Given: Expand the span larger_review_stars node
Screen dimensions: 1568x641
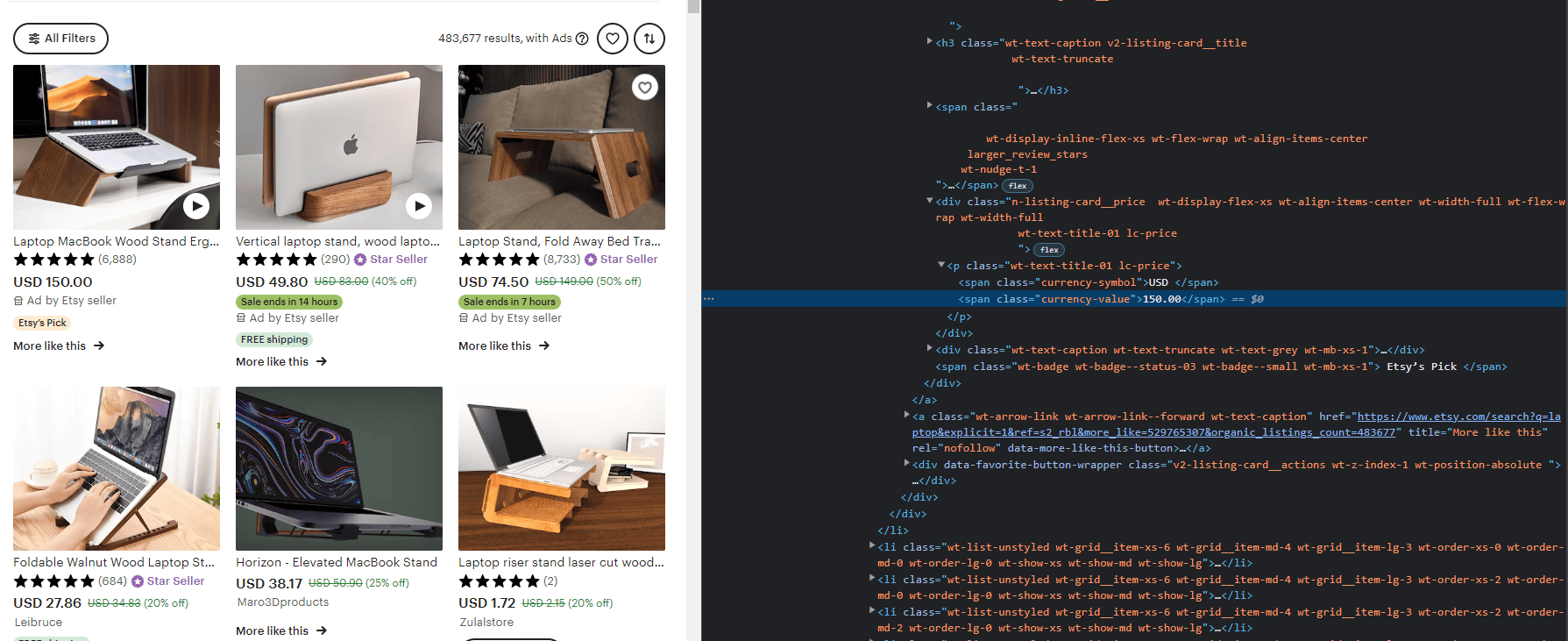Looking at the screenshot, I should (929, 105).
